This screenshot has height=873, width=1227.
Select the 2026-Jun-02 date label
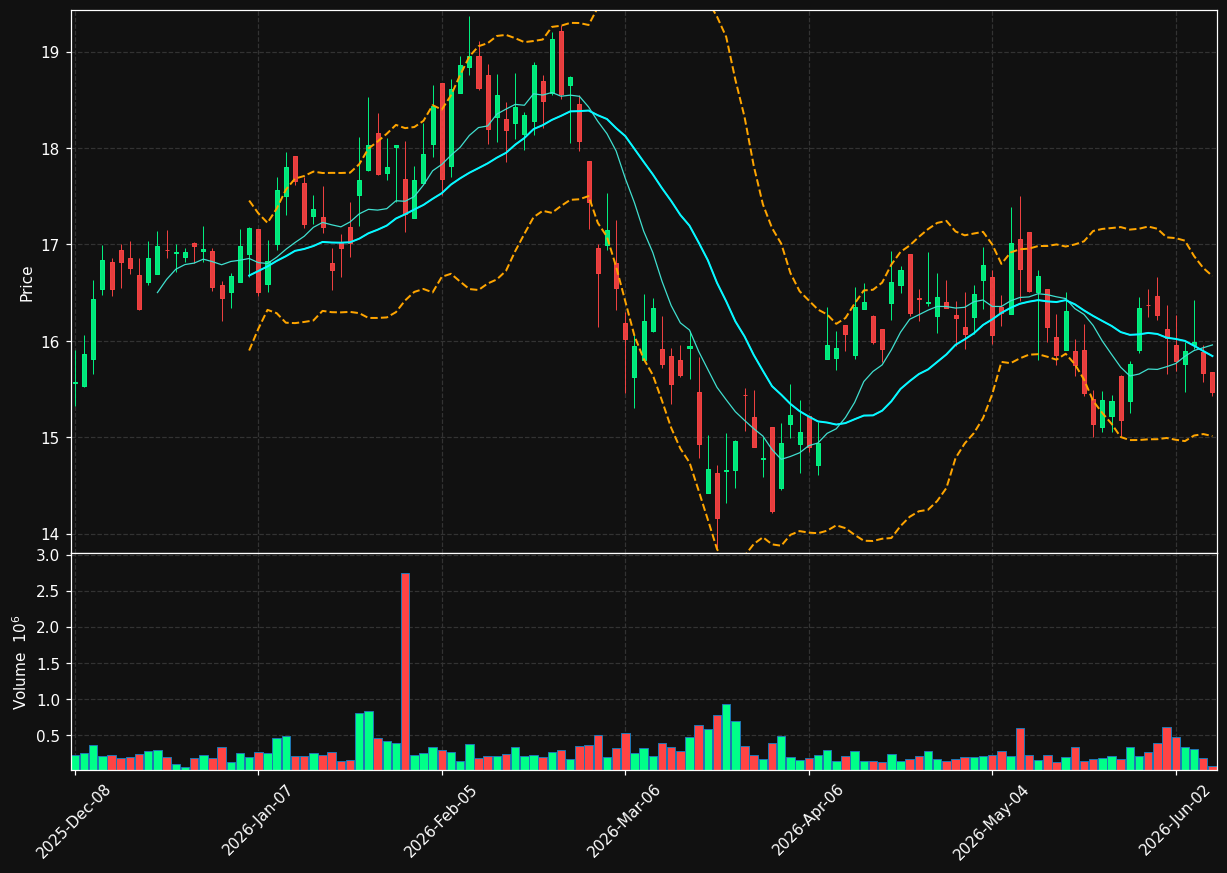(1175, 820)
